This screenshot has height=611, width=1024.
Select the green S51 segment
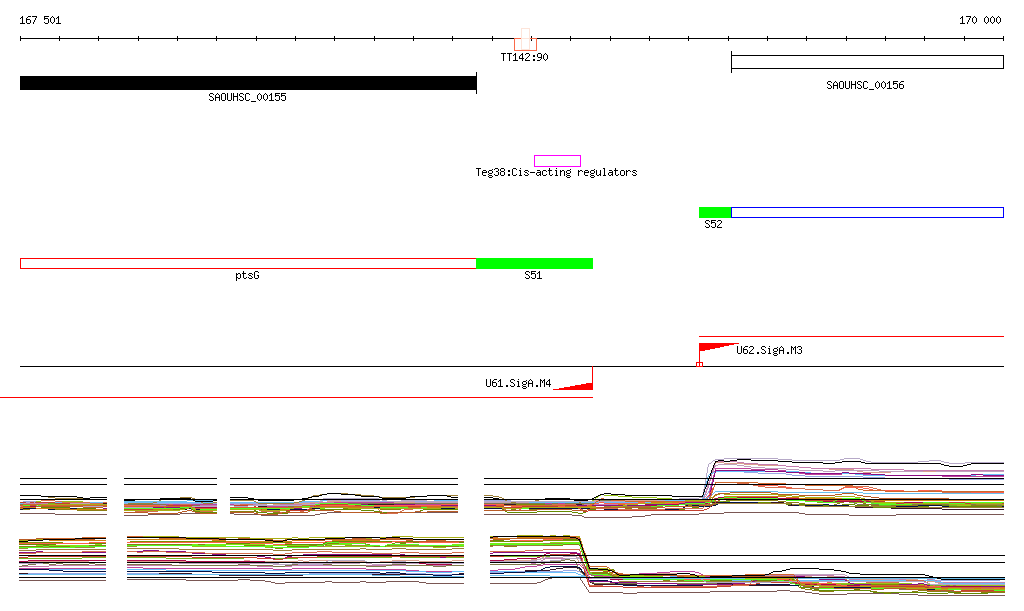[534, 264]
